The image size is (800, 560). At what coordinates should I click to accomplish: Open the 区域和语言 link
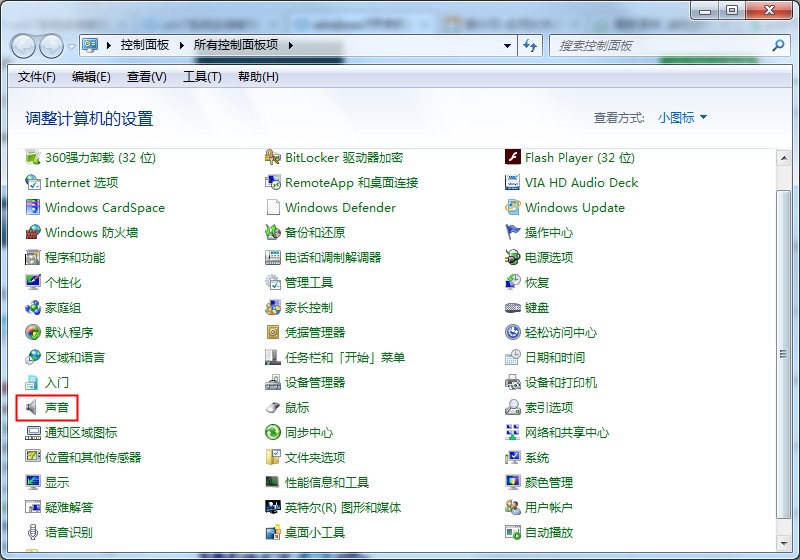[x=75, y=357]
